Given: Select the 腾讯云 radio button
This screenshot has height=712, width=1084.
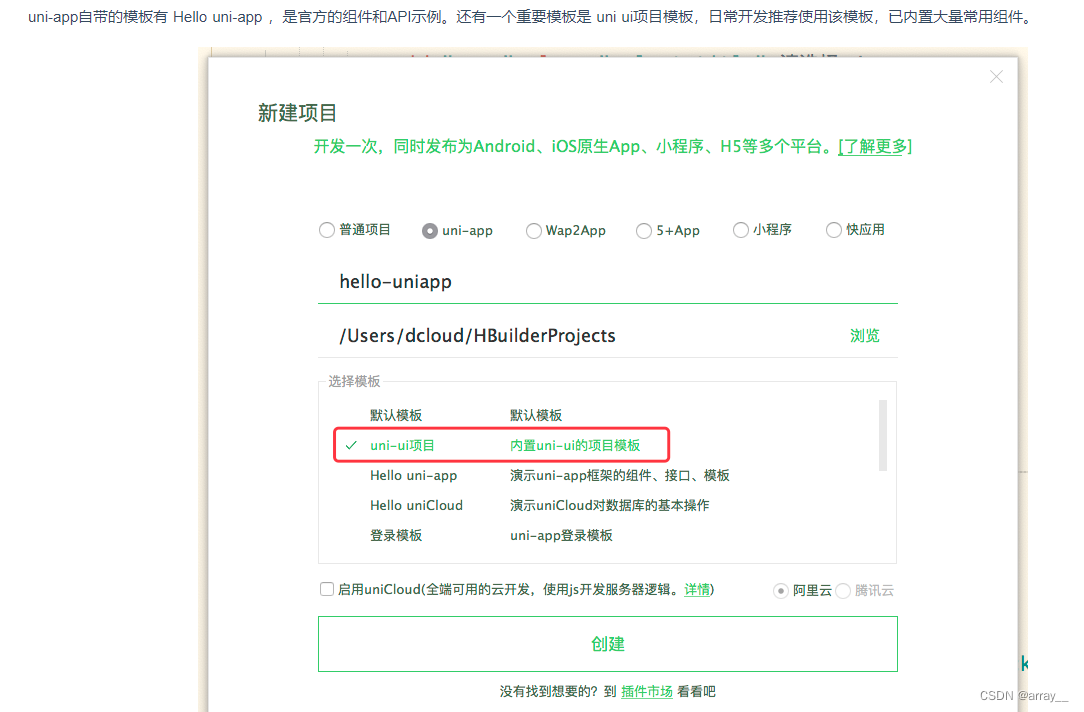Looking at the screenshot, I should (843, 591).
